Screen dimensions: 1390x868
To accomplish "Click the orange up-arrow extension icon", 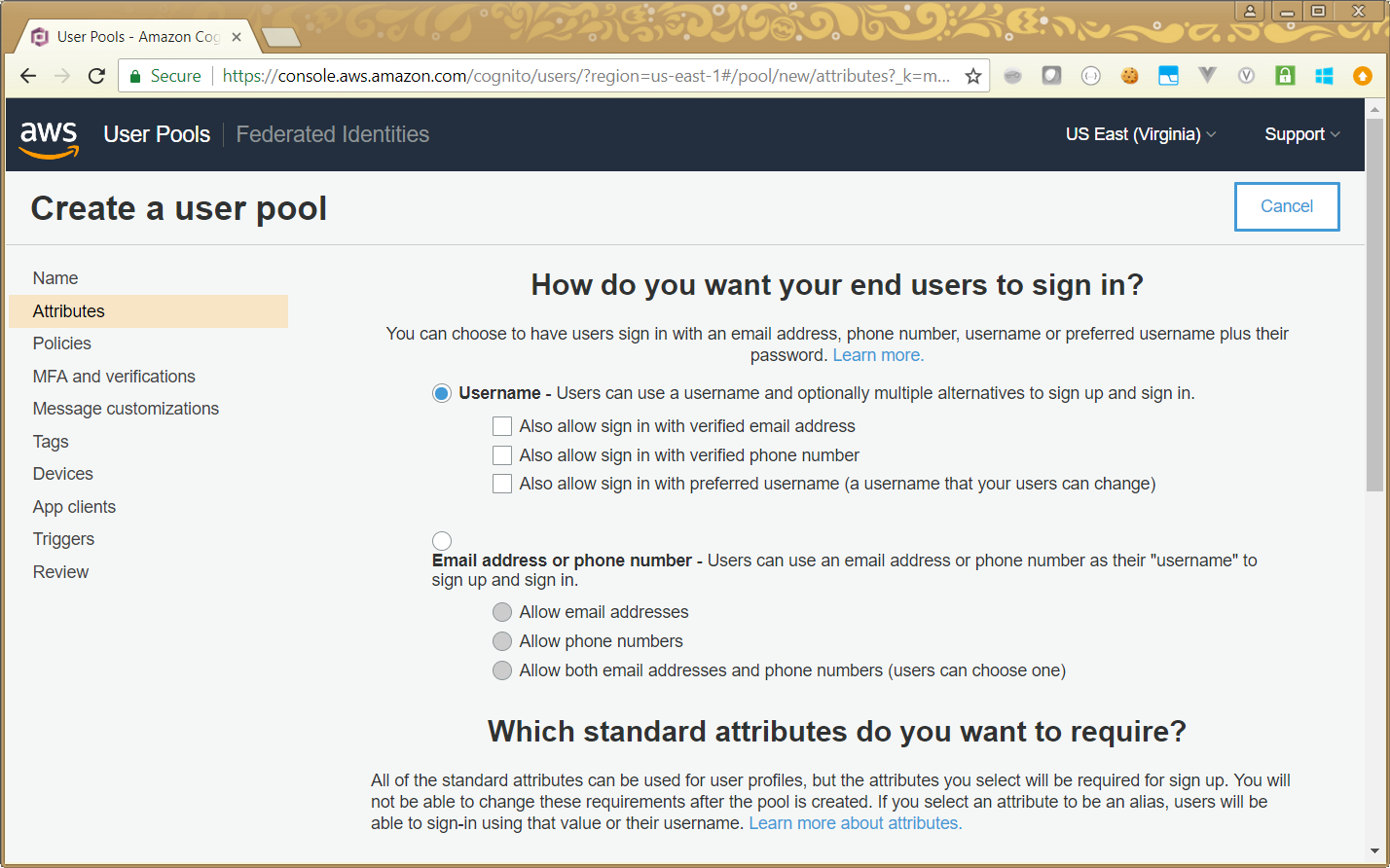I will click(1363, 76).
